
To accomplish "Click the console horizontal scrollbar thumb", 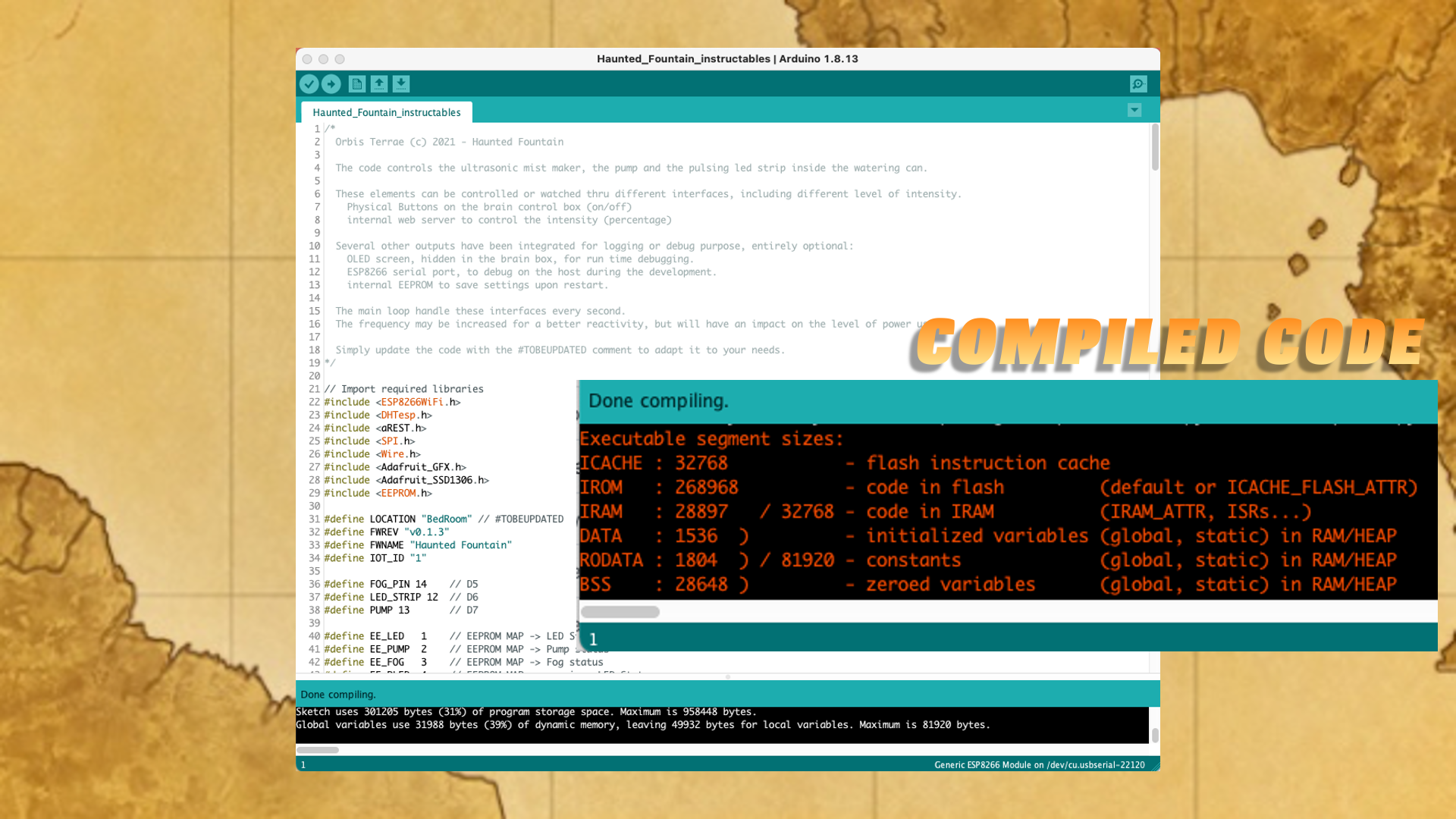I will coord(318,750).
